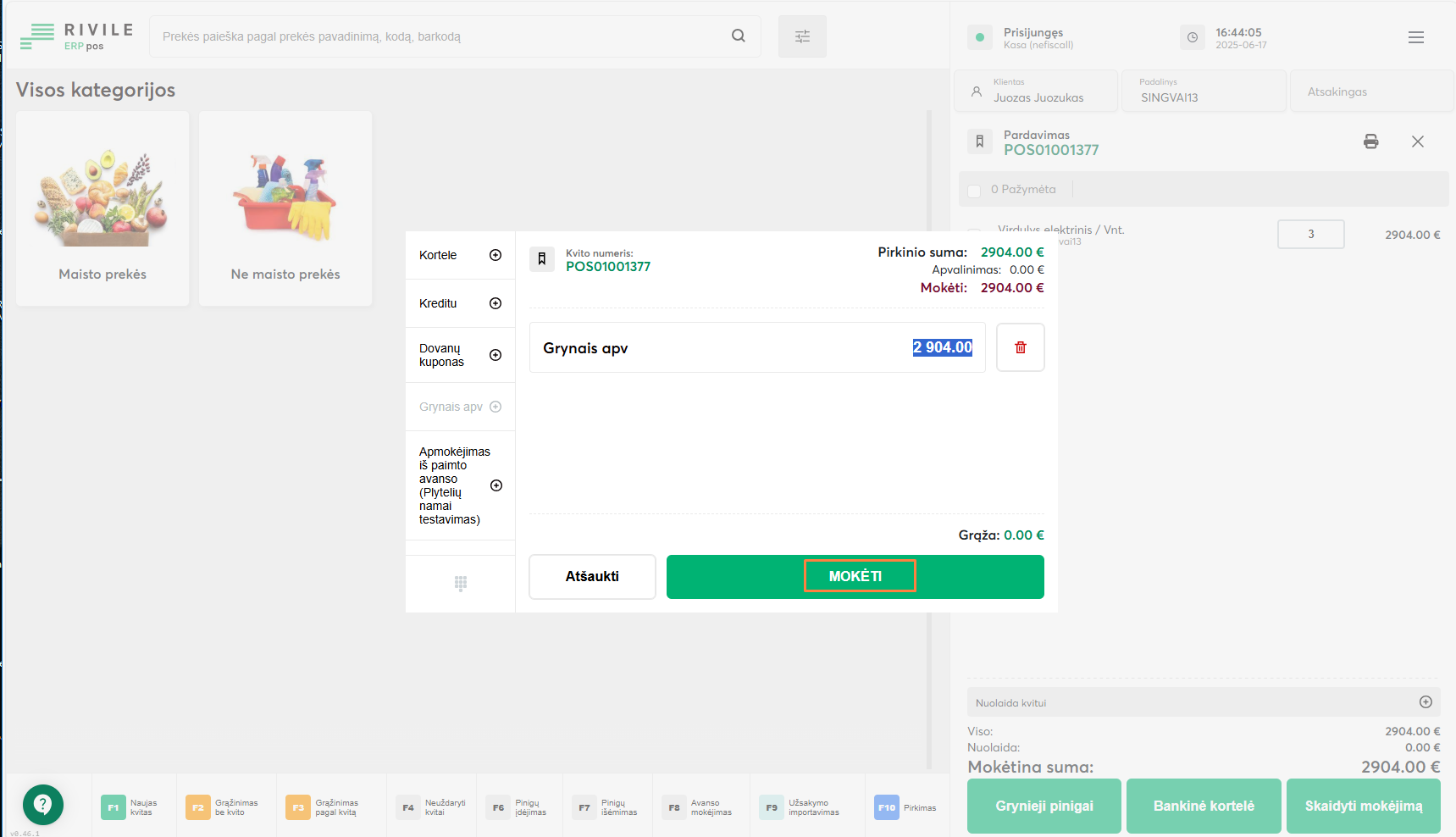Open the filter settings sliders icon

coord(801,36)
